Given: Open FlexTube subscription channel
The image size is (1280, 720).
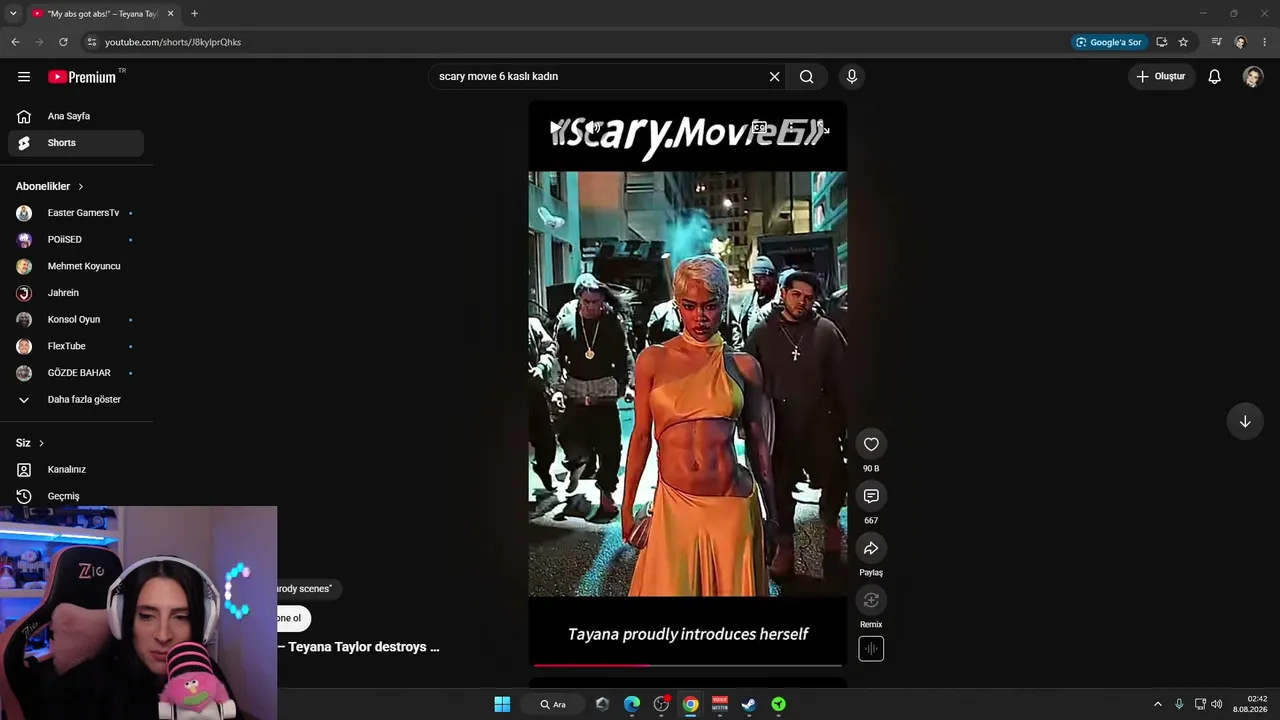Looking at the screenshot, I should [x=76, y=346].
